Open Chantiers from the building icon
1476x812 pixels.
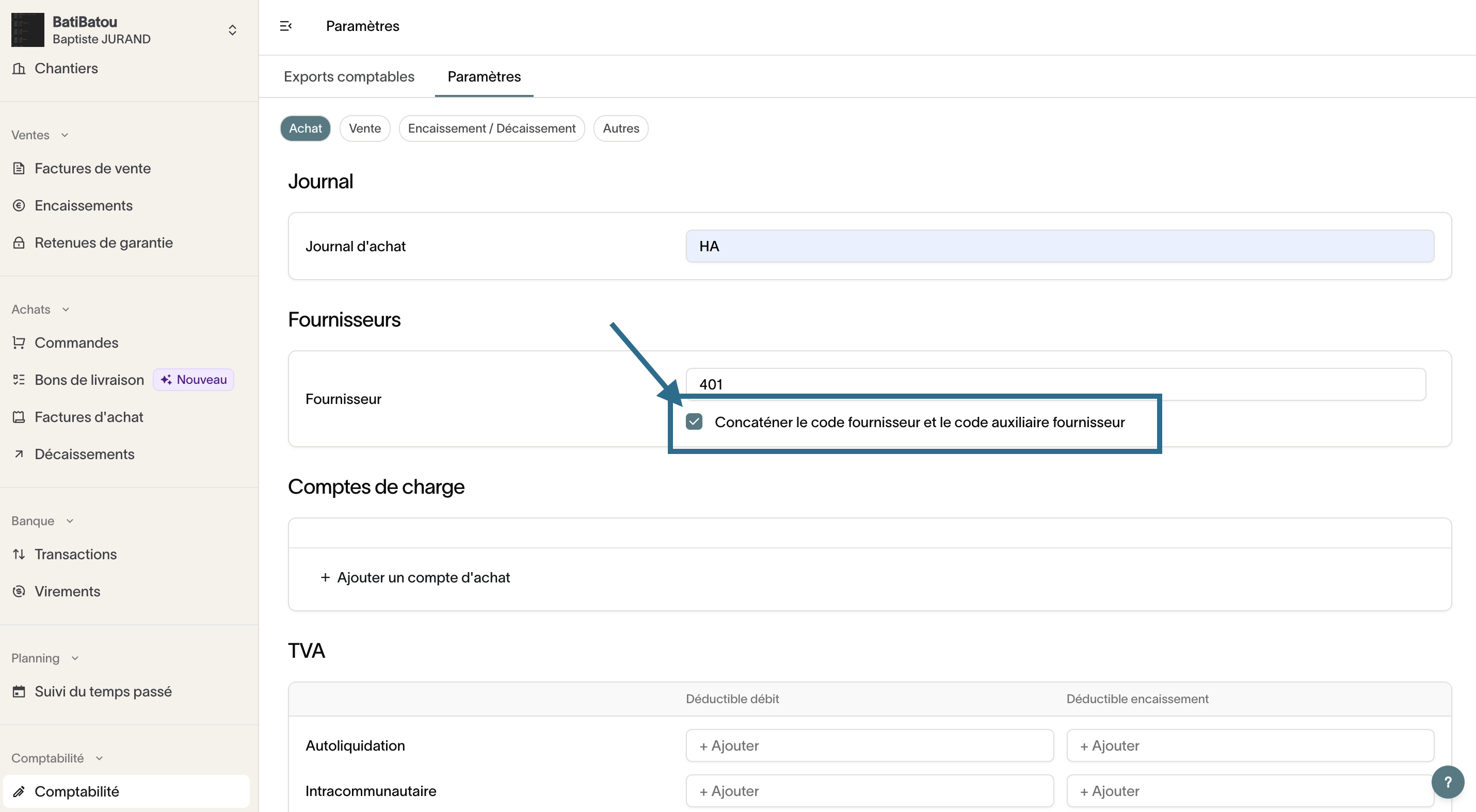pyautogui.click(x=19, y=68)
